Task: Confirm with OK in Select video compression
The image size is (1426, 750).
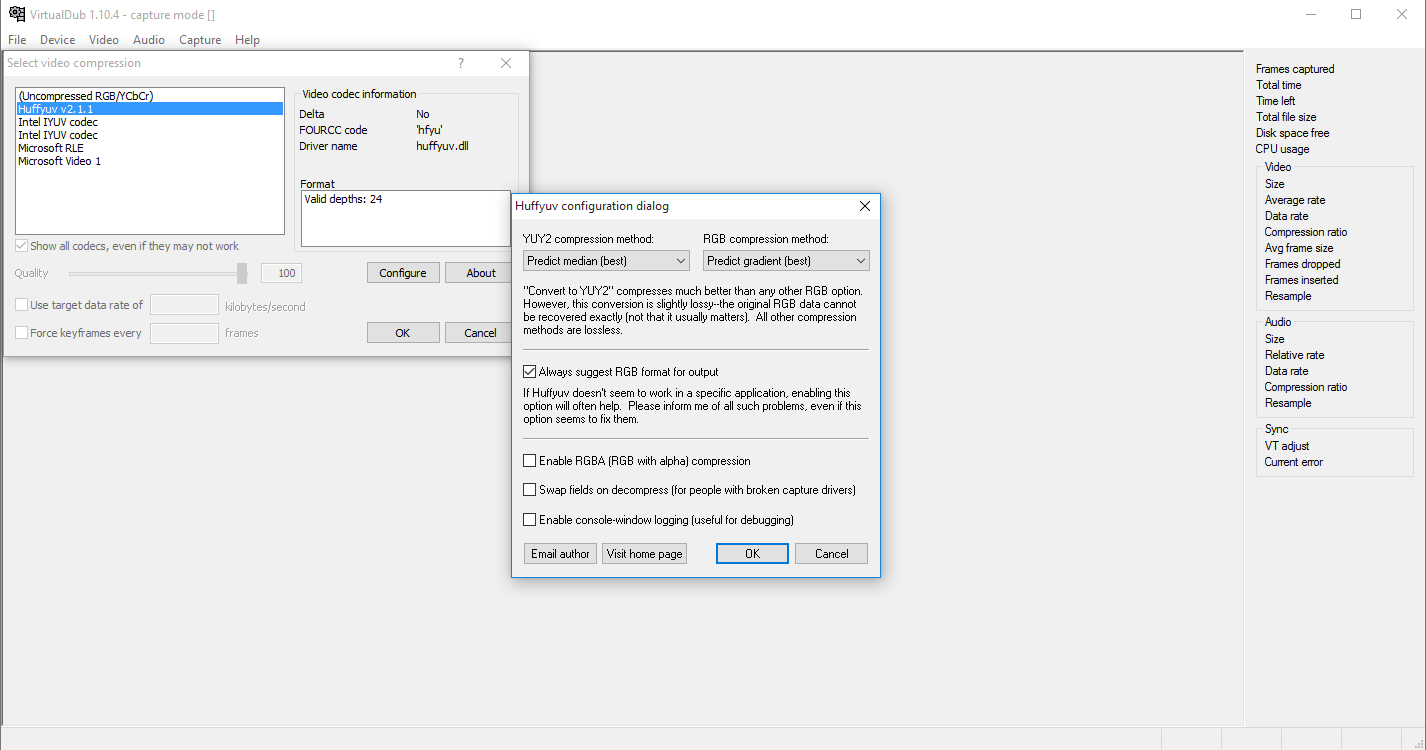Action: click(x=403, y=333)
